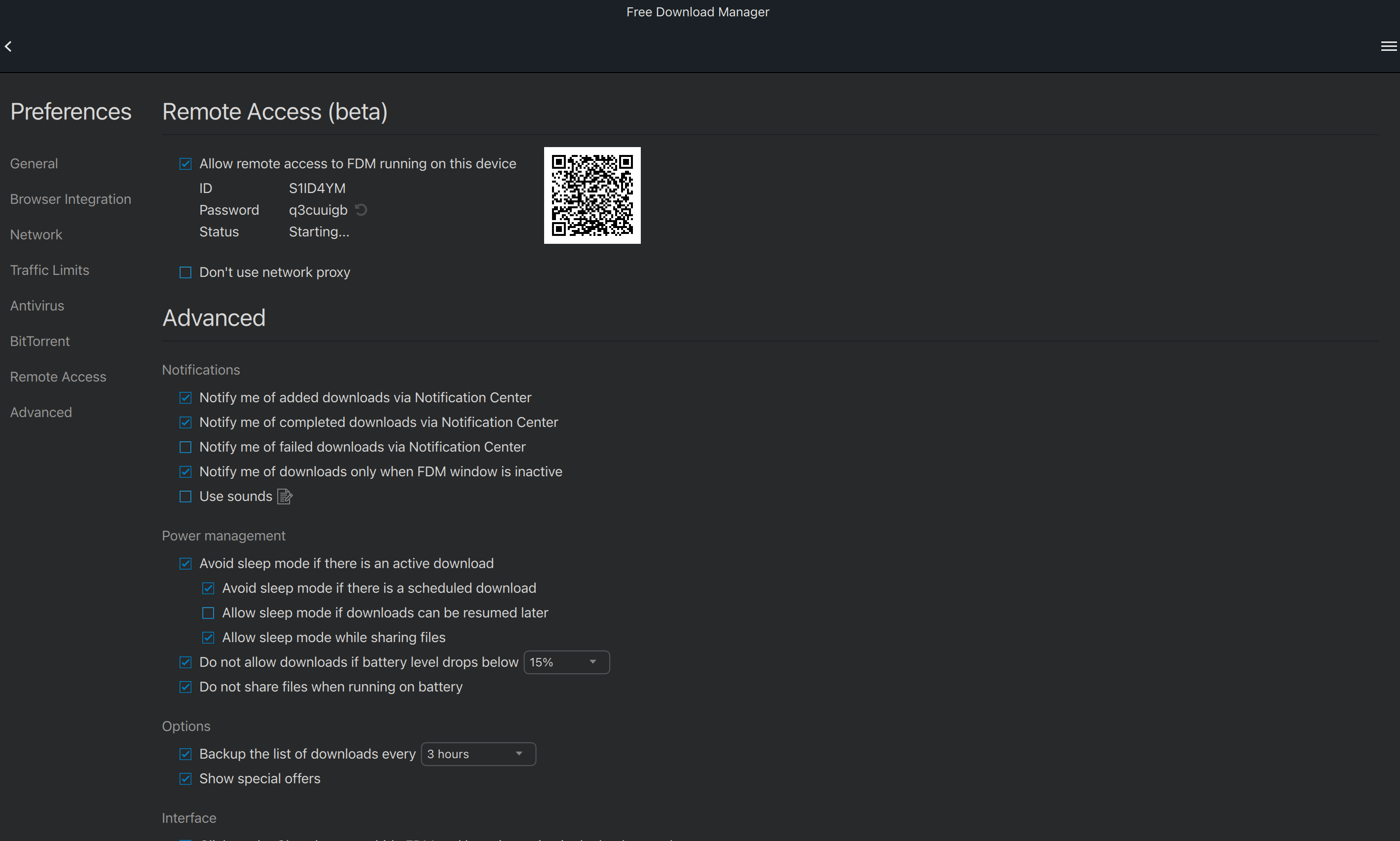Toggle backup the list of downloads checkbox
Screen dimensions: 1400x841
185,754
